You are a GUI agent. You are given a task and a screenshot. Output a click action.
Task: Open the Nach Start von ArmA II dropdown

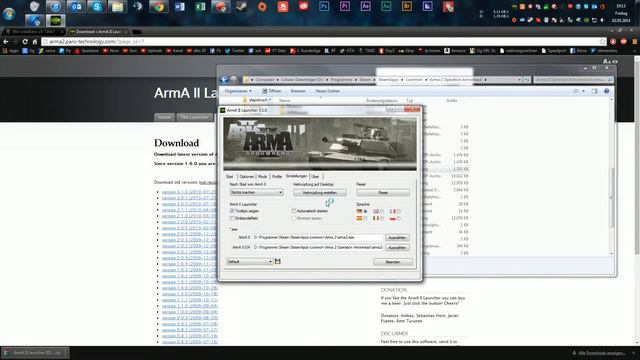coord(256,192)
